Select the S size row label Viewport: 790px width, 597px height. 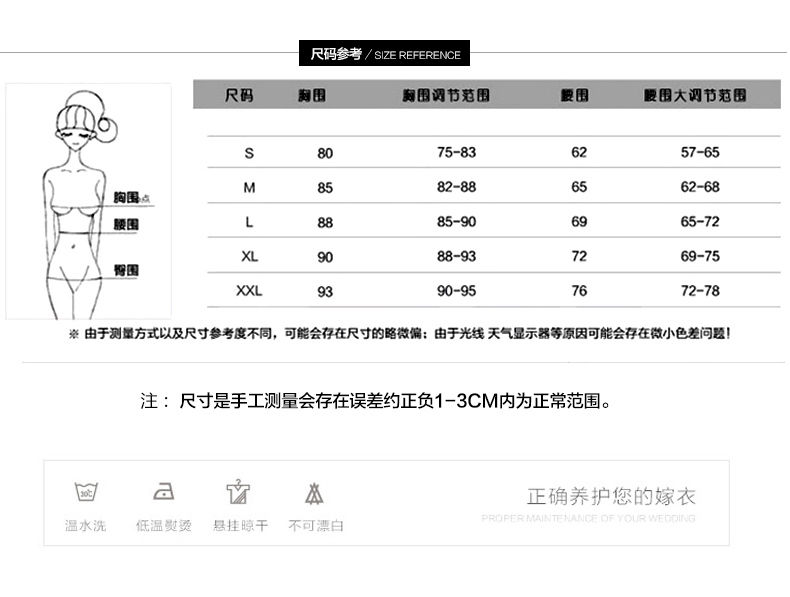click(249, 153)
